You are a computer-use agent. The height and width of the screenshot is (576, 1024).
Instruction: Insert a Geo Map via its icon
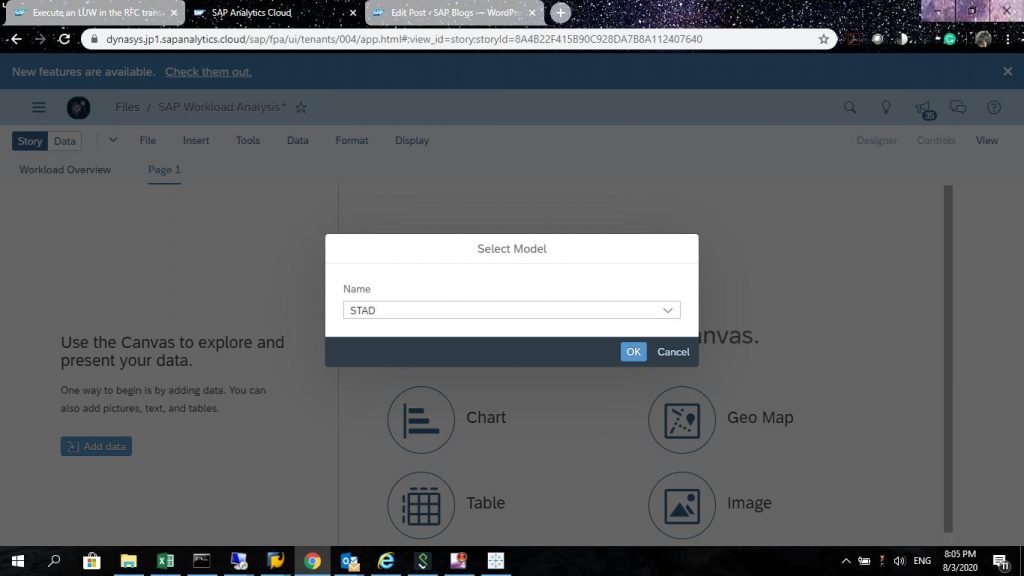coord(682,419)
